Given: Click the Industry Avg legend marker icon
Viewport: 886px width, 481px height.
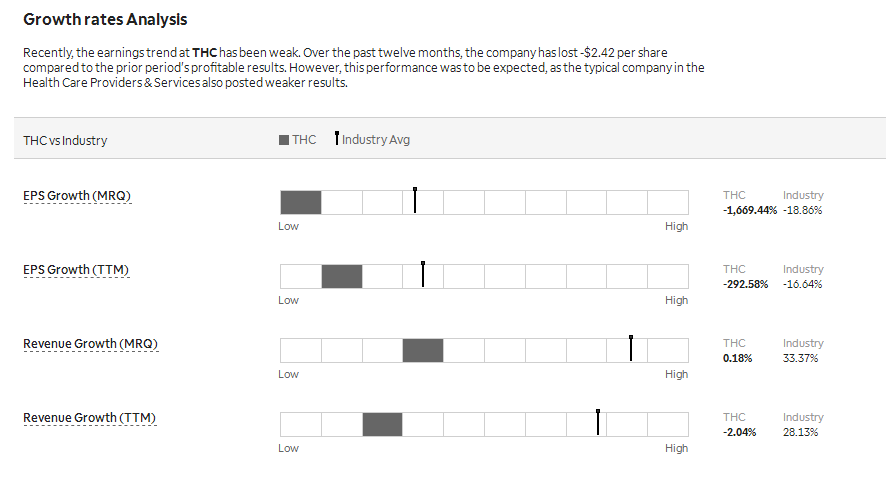Looking at the screenshot, I should [337, 138].
